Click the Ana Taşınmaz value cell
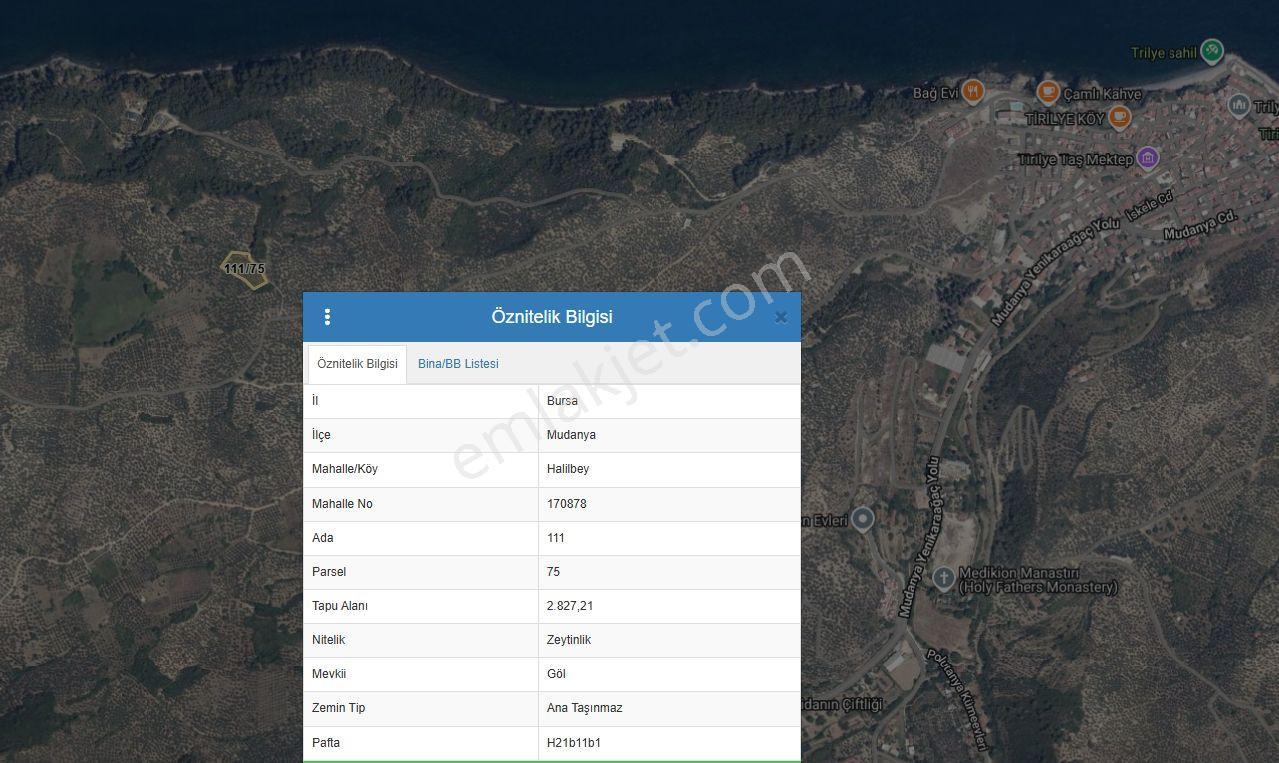 (669, 708)
